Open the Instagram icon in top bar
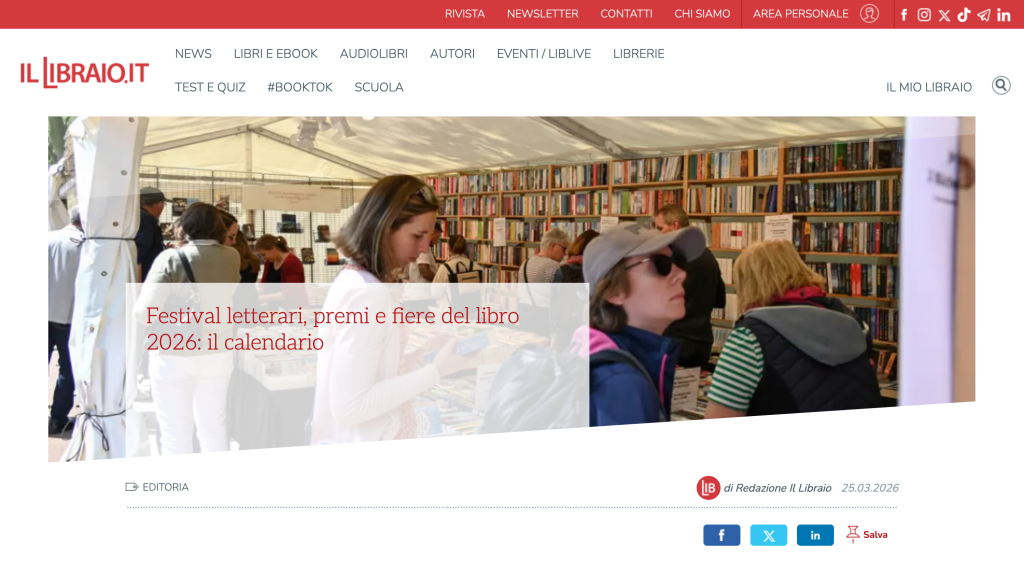Viewport: 1024px width, 567px height. pos(924,15)
